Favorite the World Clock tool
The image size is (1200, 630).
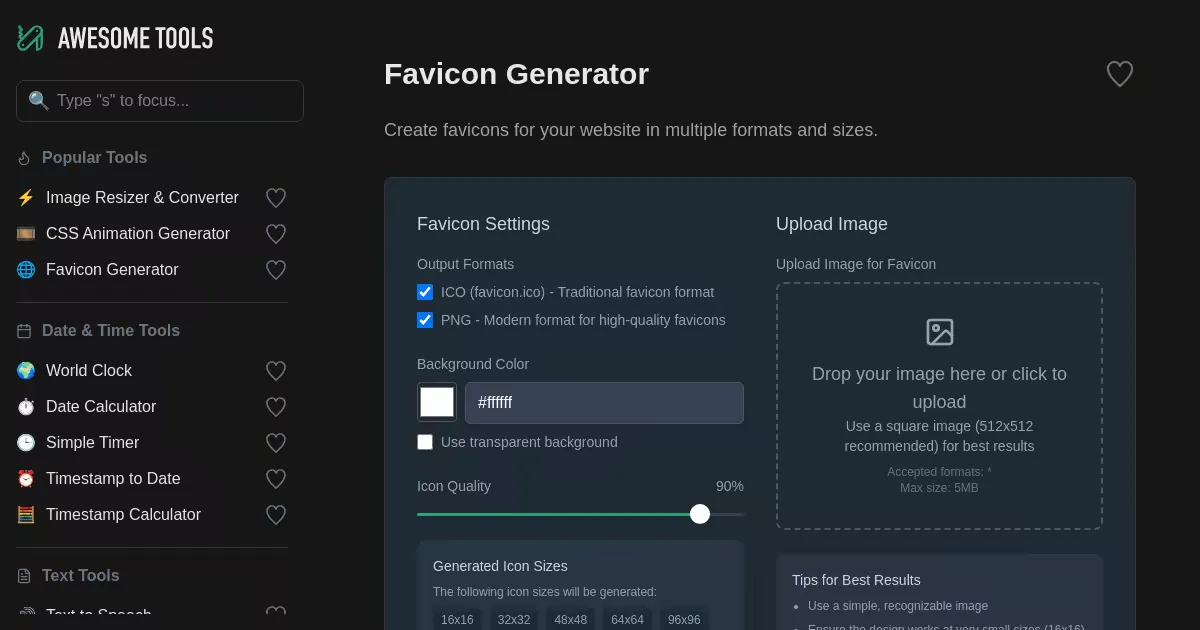276,371
